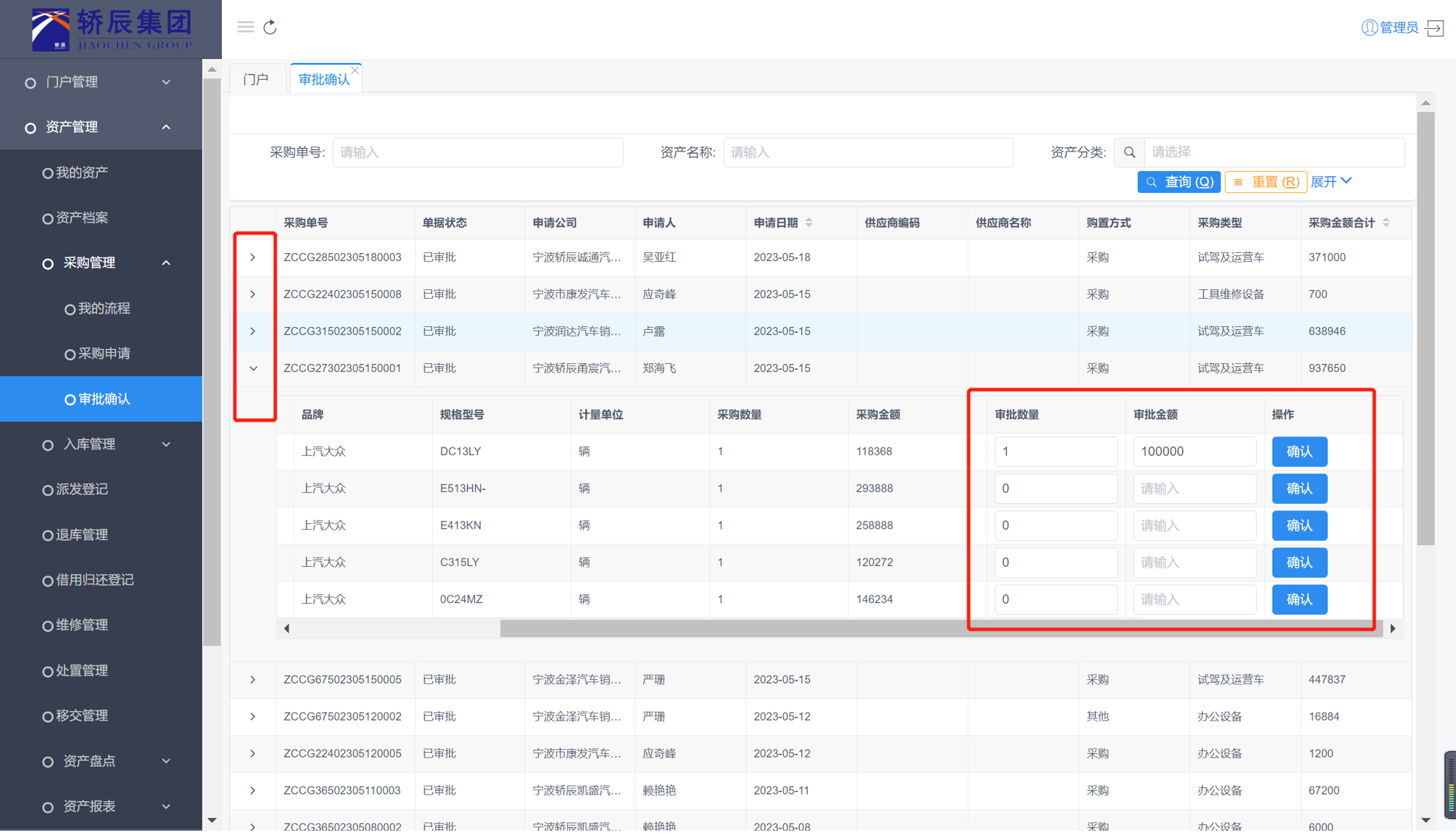The image size is (1456, 833).
Task: Click the magnifier icon in 资产分类 field
Action: click(1129, 152)
